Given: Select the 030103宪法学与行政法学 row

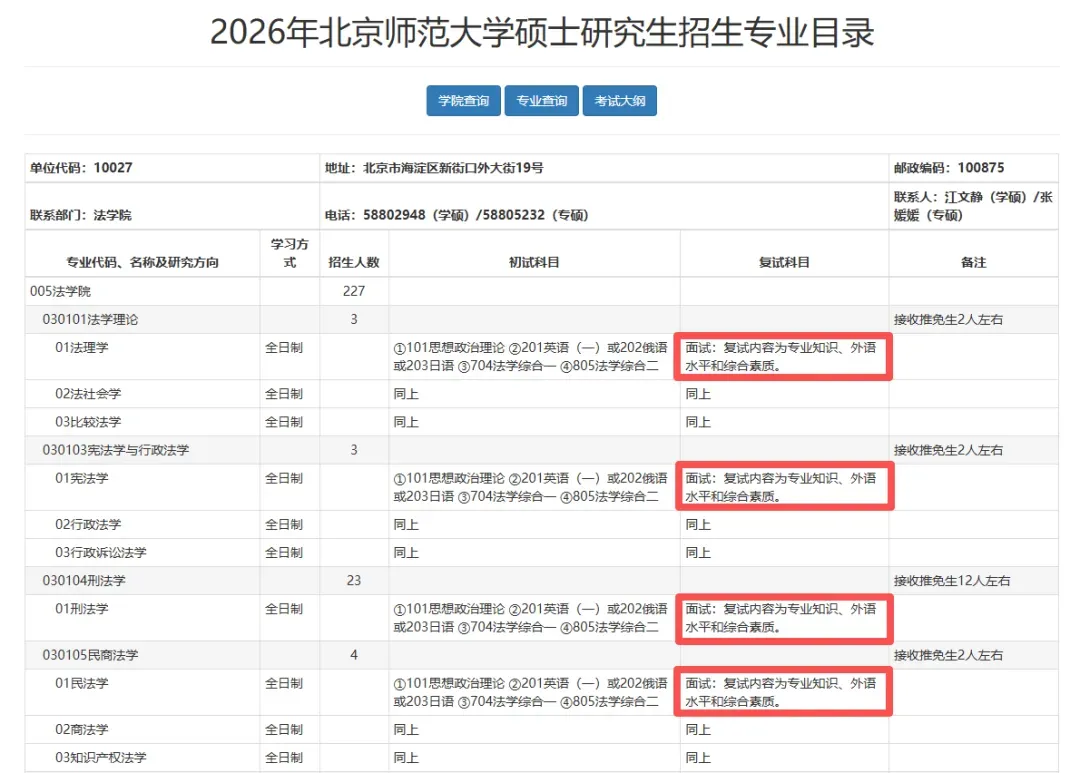Looking at the screenshot, I should [x=541, y=450].
